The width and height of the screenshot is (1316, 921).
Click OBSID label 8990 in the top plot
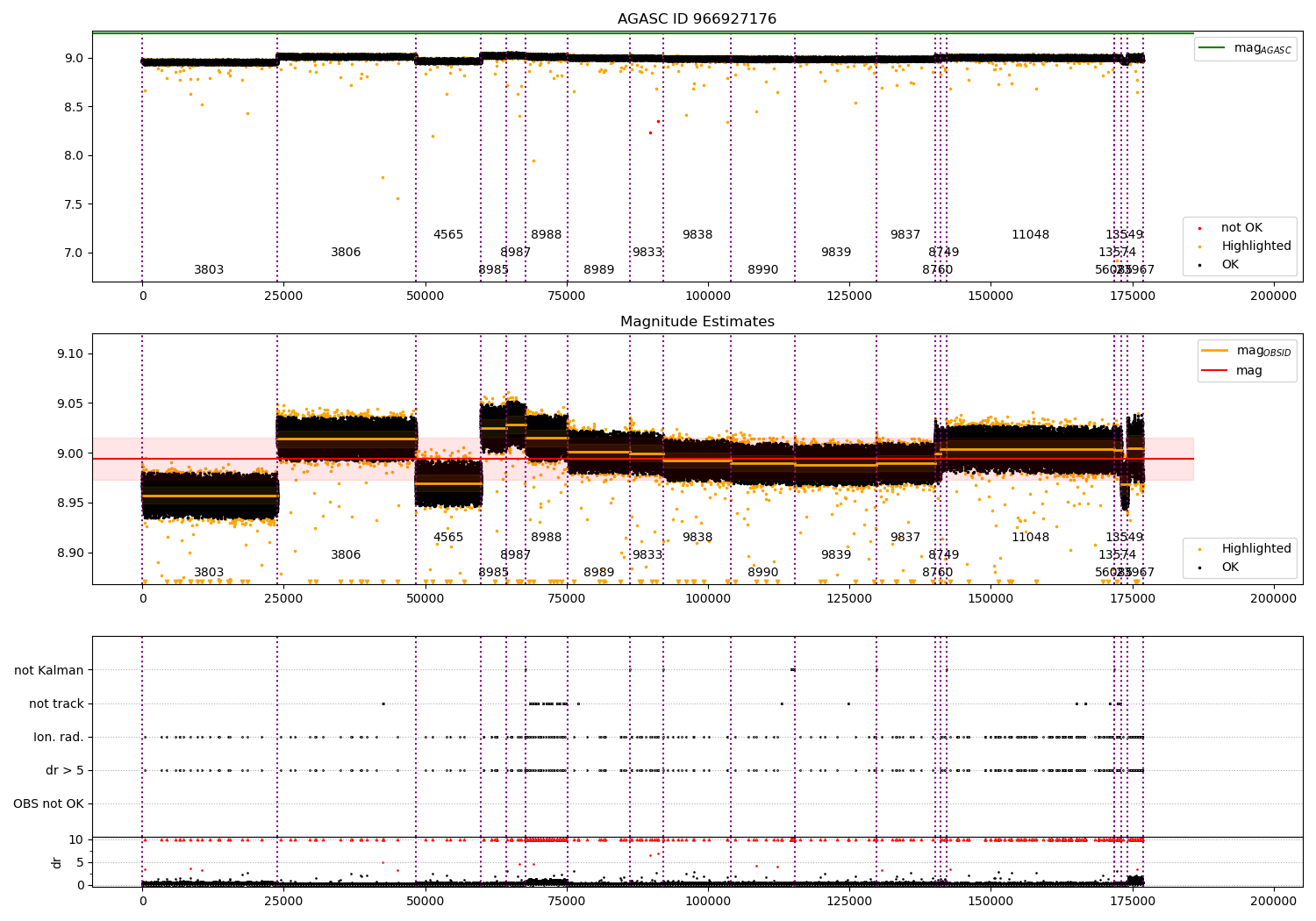763,270
